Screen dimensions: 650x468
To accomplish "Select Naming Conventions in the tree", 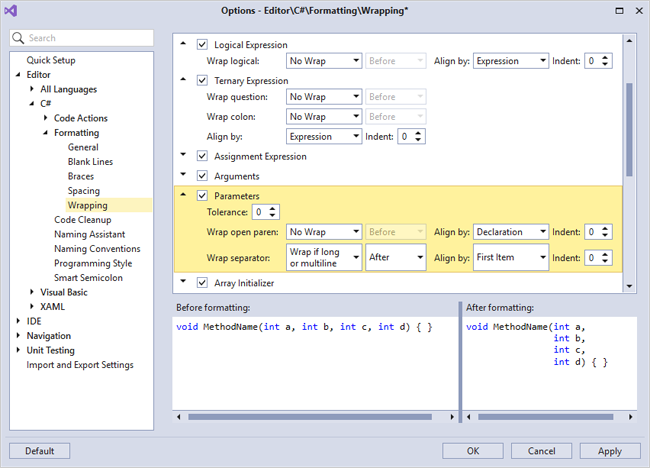I will coord(97,249).
